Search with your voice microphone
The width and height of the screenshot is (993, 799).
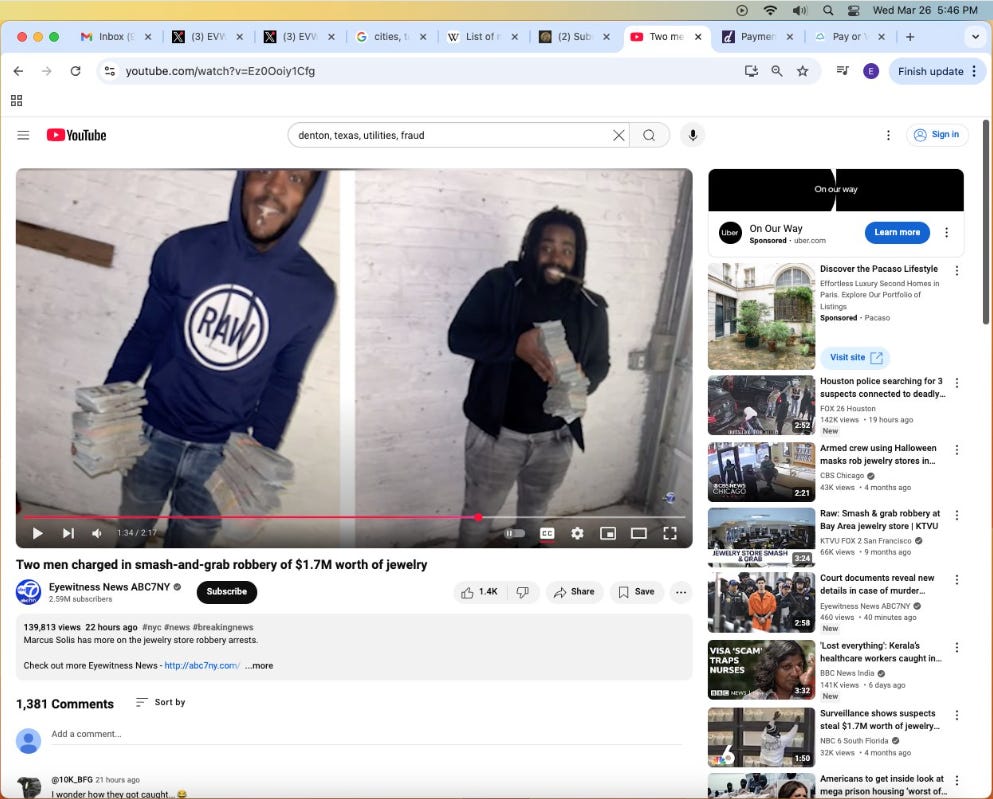click(x=693, y=135)
